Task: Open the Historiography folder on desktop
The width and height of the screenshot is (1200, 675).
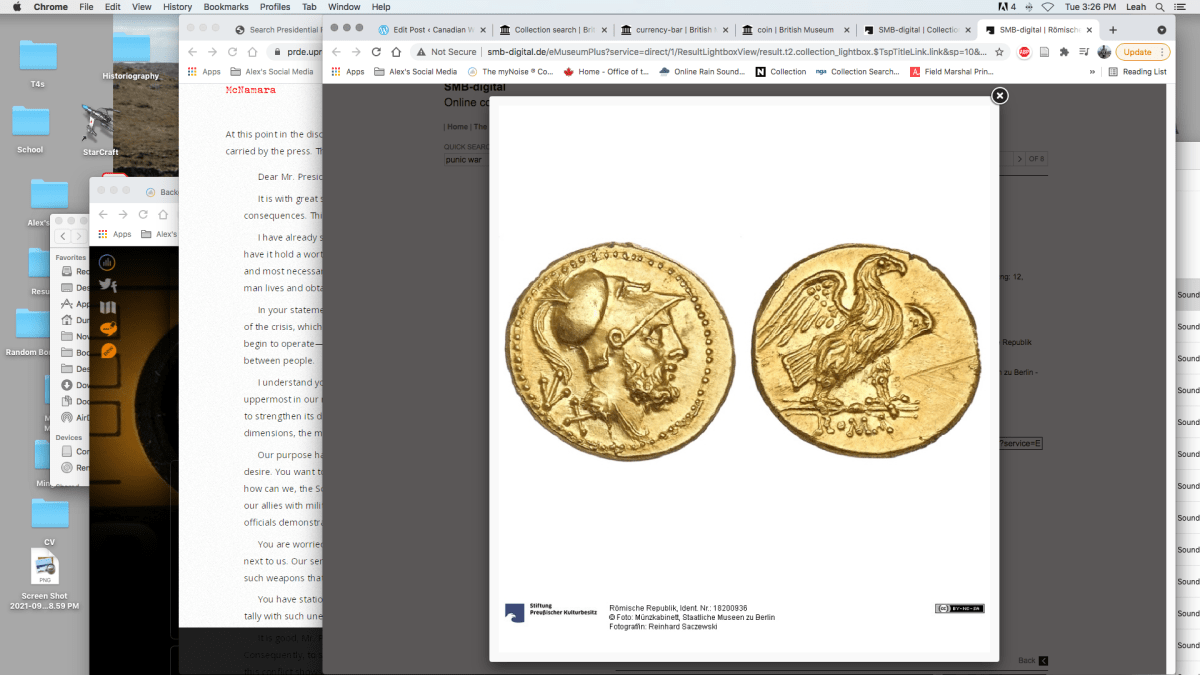Action: click(130, 56)
